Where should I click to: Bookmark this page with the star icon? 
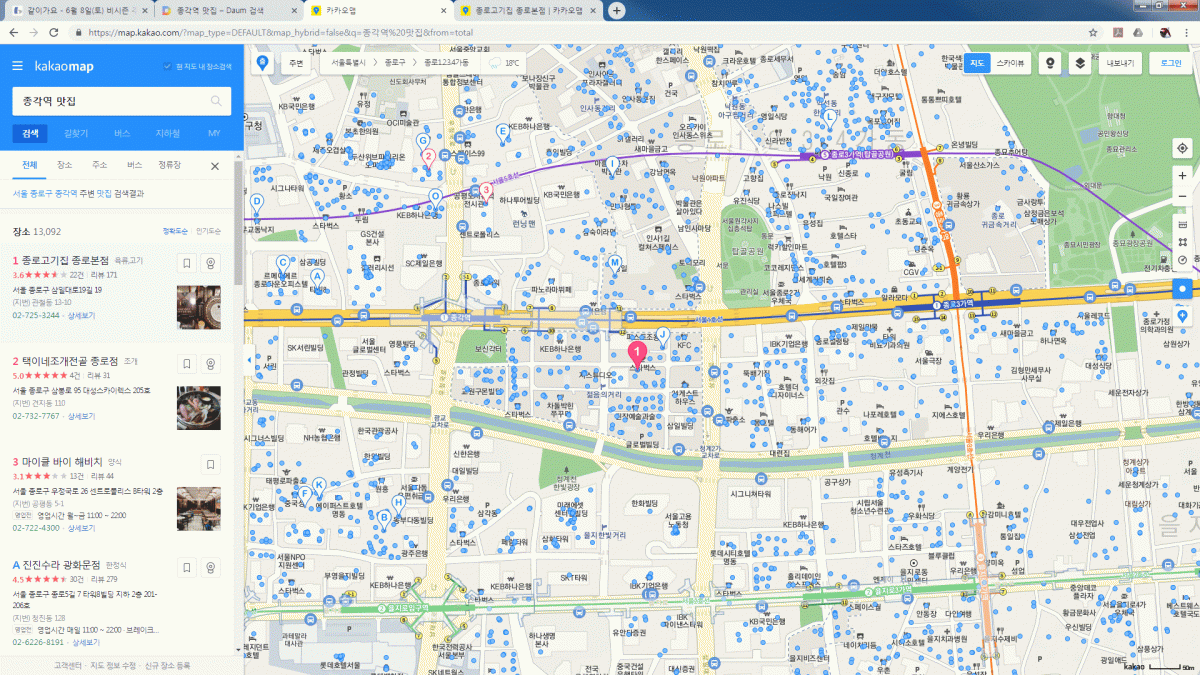[x=1094, y=32]
